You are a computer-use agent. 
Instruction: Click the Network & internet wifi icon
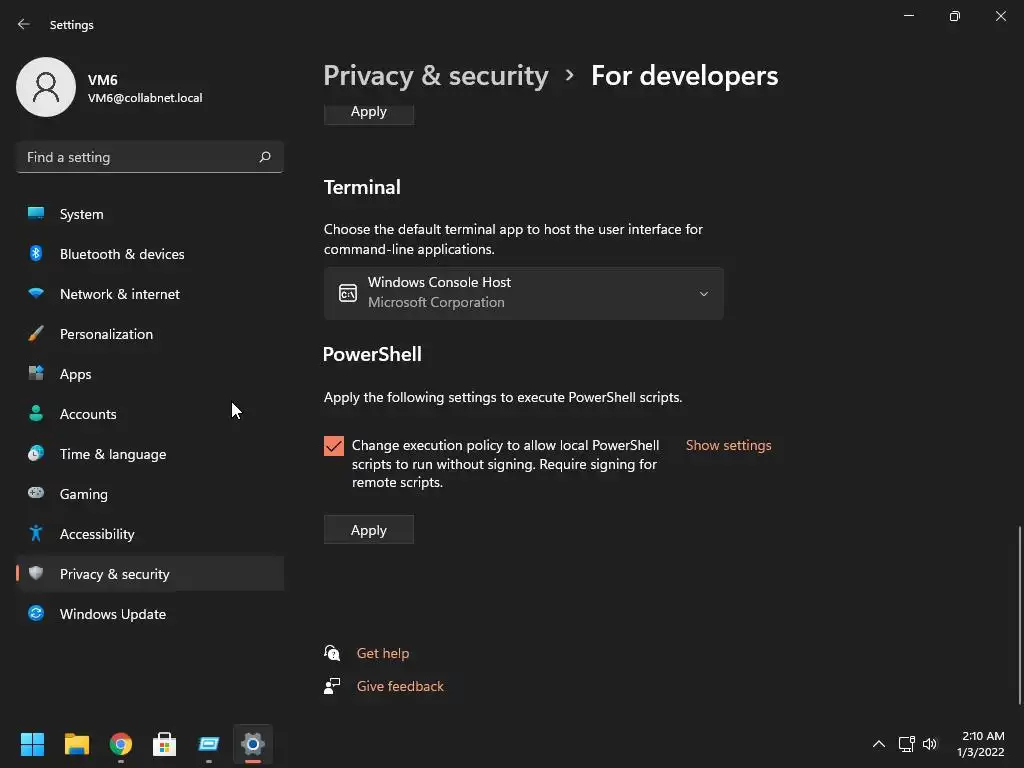click(36, 294)
